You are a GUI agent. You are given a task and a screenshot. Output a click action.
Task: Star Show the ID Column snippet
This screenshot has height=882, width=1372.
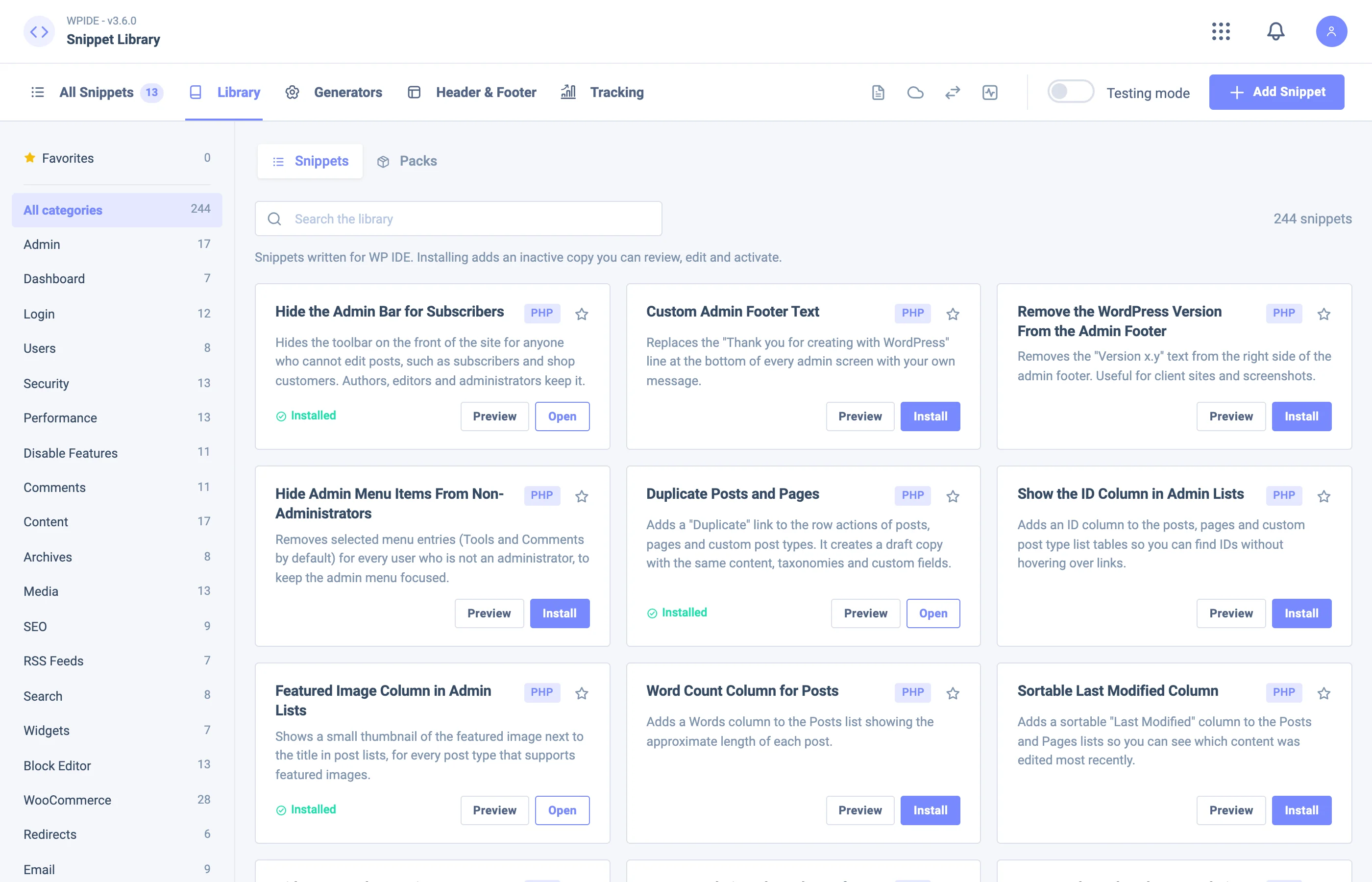1323,496
